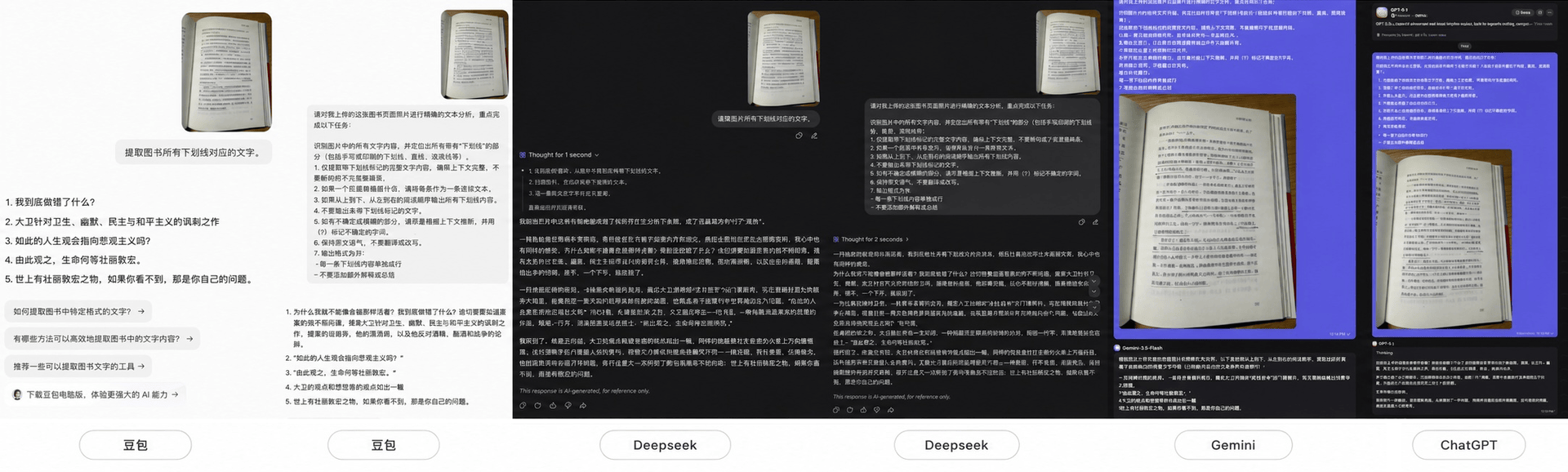Copy the reply under Thought for 2 seconds

[x=837, y=410]
